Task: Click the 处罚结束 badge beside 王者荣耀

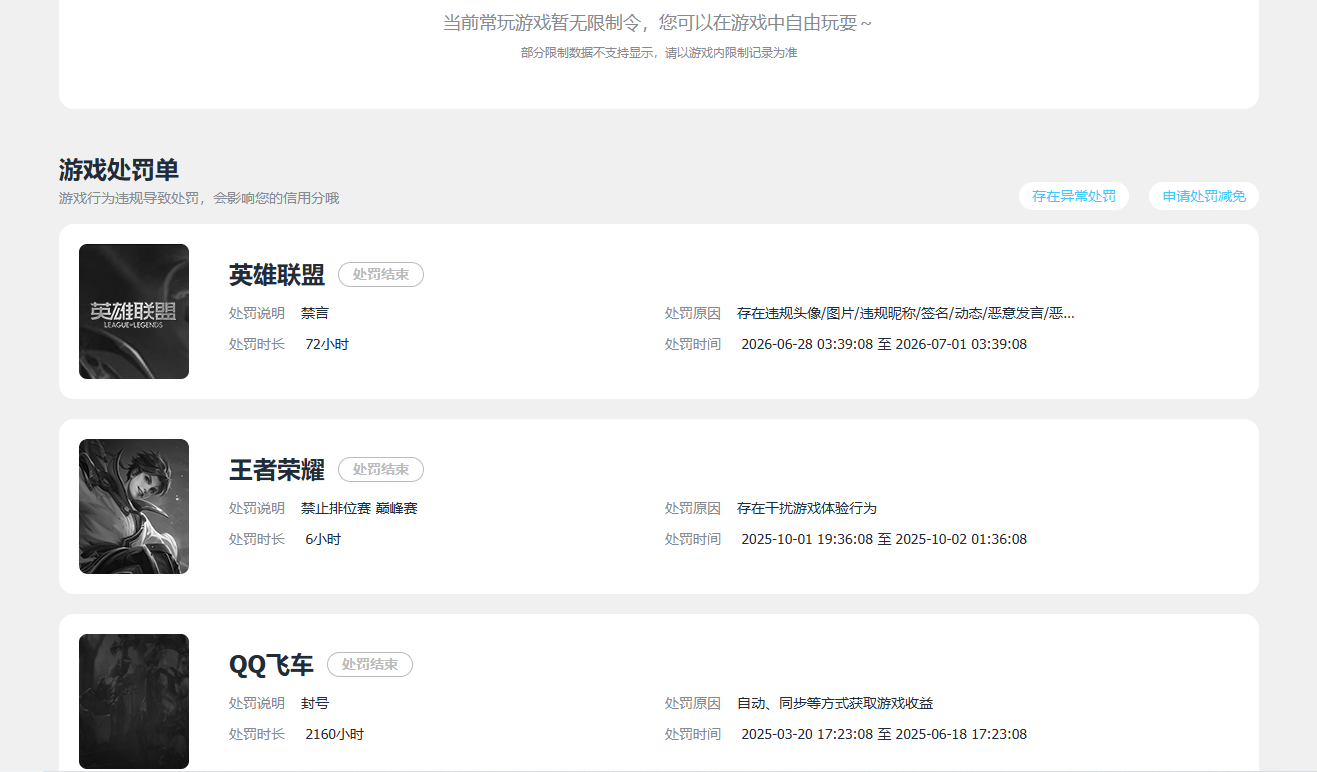Action: click(x=381, y=469)
